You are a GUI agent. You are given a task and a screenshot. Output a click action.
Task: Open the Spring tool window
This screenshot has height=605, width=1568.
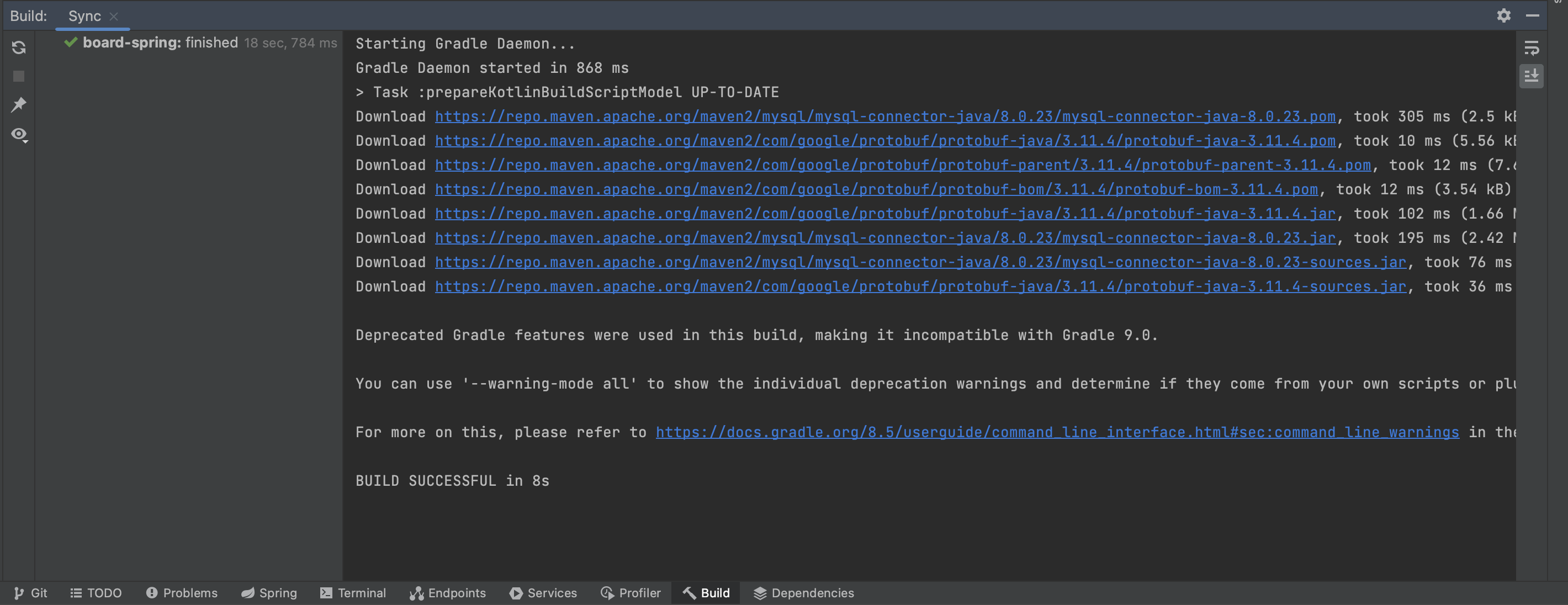(x=269, y=593)
